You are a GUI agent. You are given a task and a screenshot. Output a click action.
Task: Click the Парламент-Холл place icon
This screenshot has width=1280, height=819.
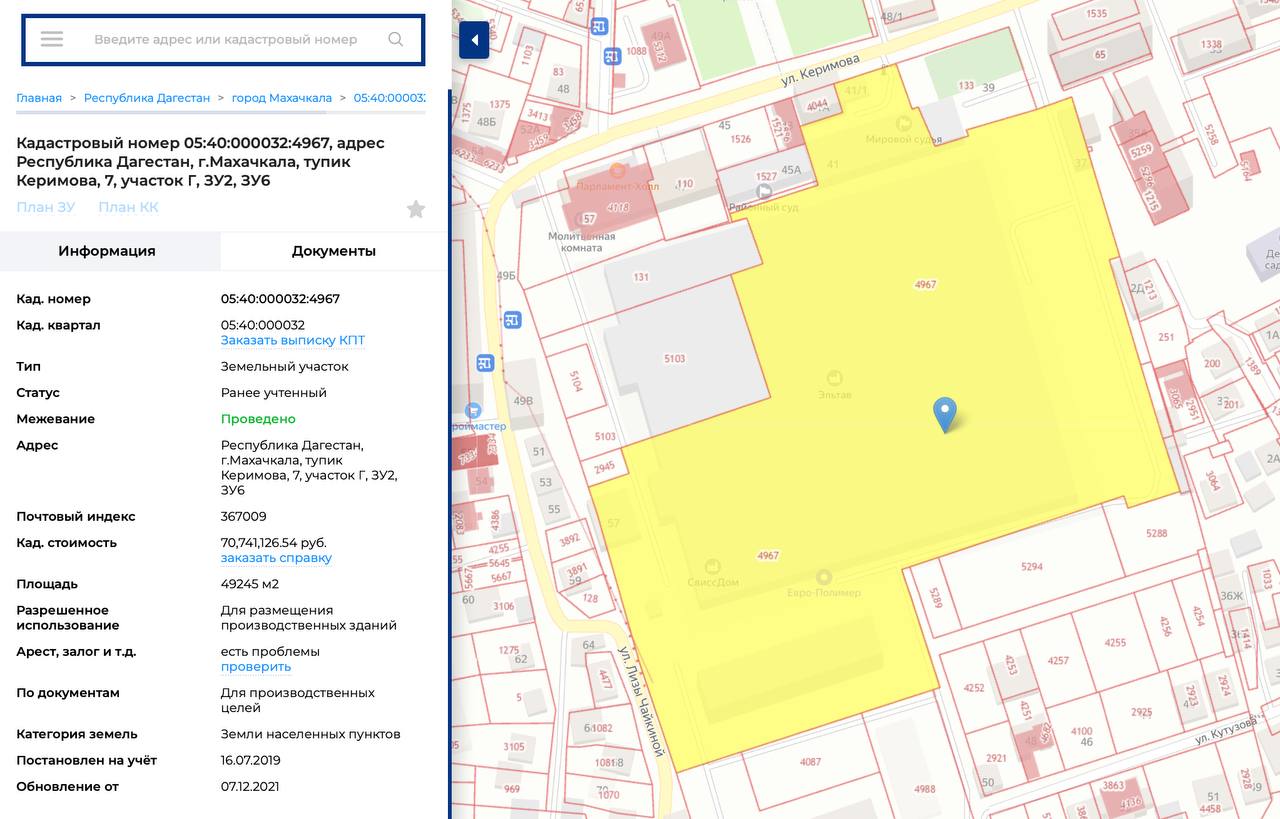pyautogui.click(x=617, y=171)
